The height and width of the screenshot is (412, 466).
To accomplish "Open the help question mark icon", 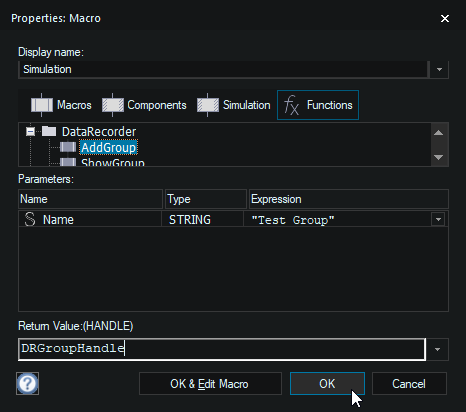I will (x=27, y=383).
